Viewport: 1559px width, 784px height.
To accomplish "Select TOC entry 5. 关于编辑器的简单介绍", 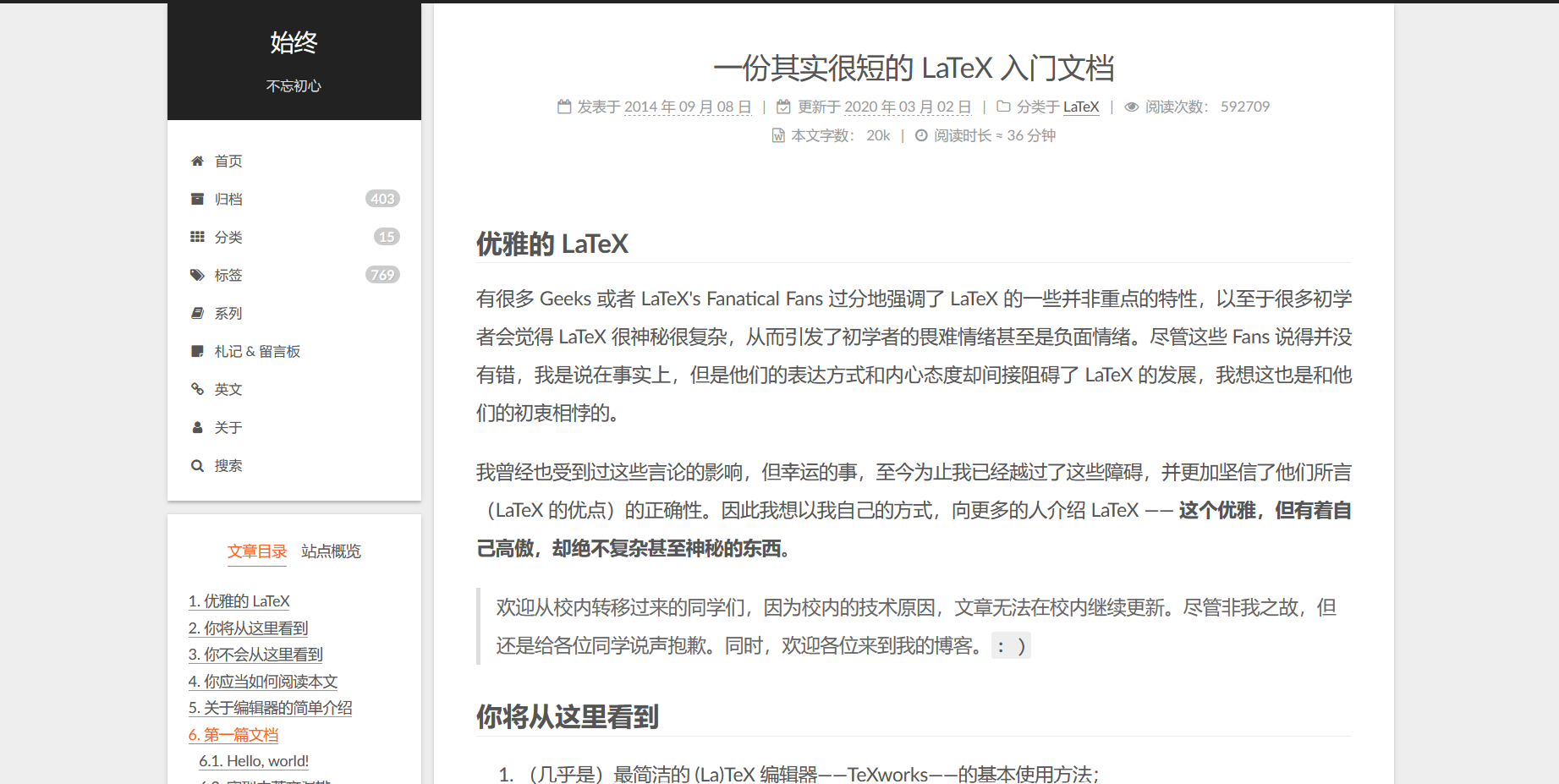I will [271, 708].
